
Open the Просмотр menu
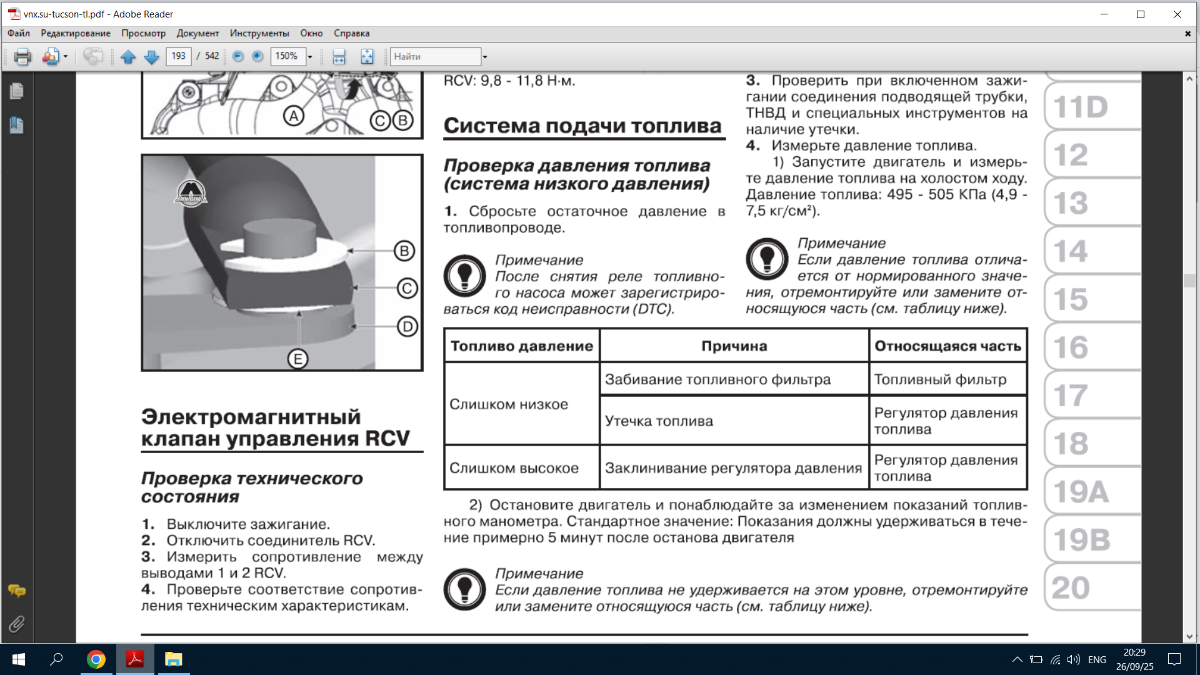pyautogui.click(x=143, y=33)
